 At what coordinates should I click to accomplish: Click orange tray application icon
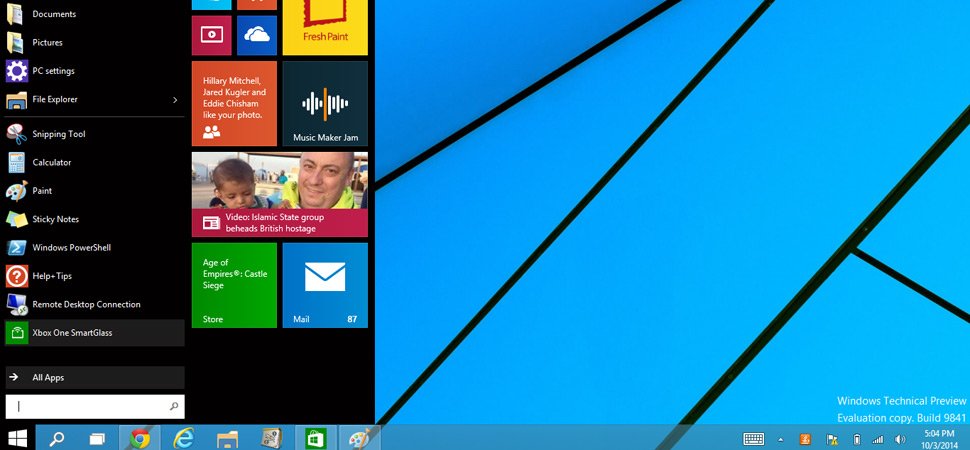tap(805, 439)
